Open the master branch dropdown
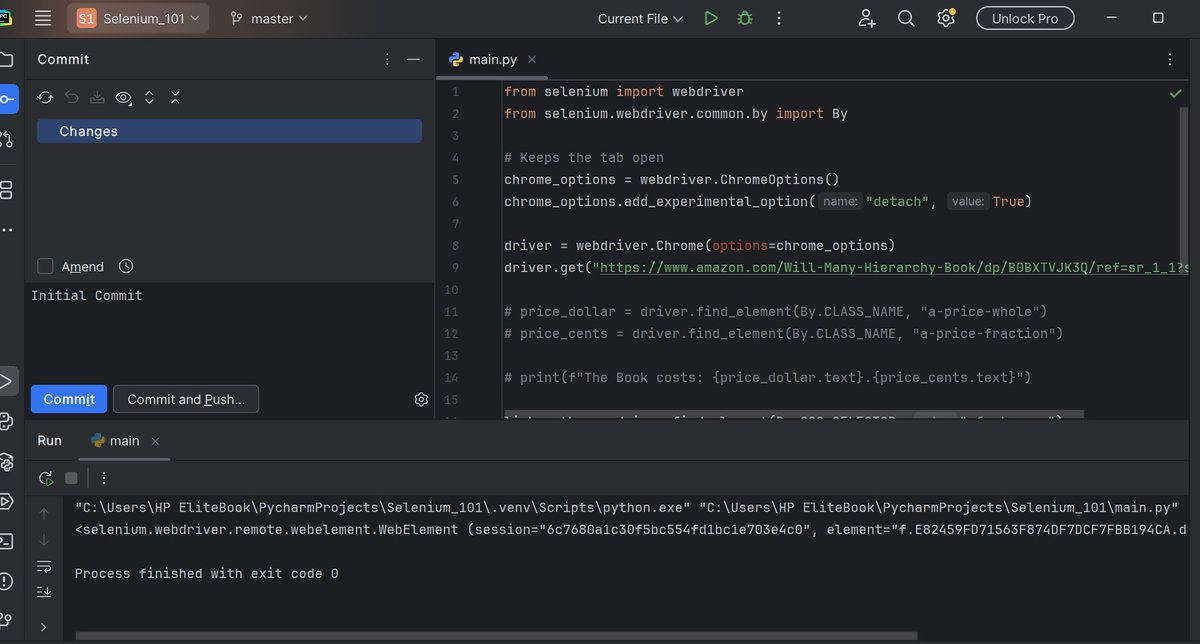 [269, 18]
